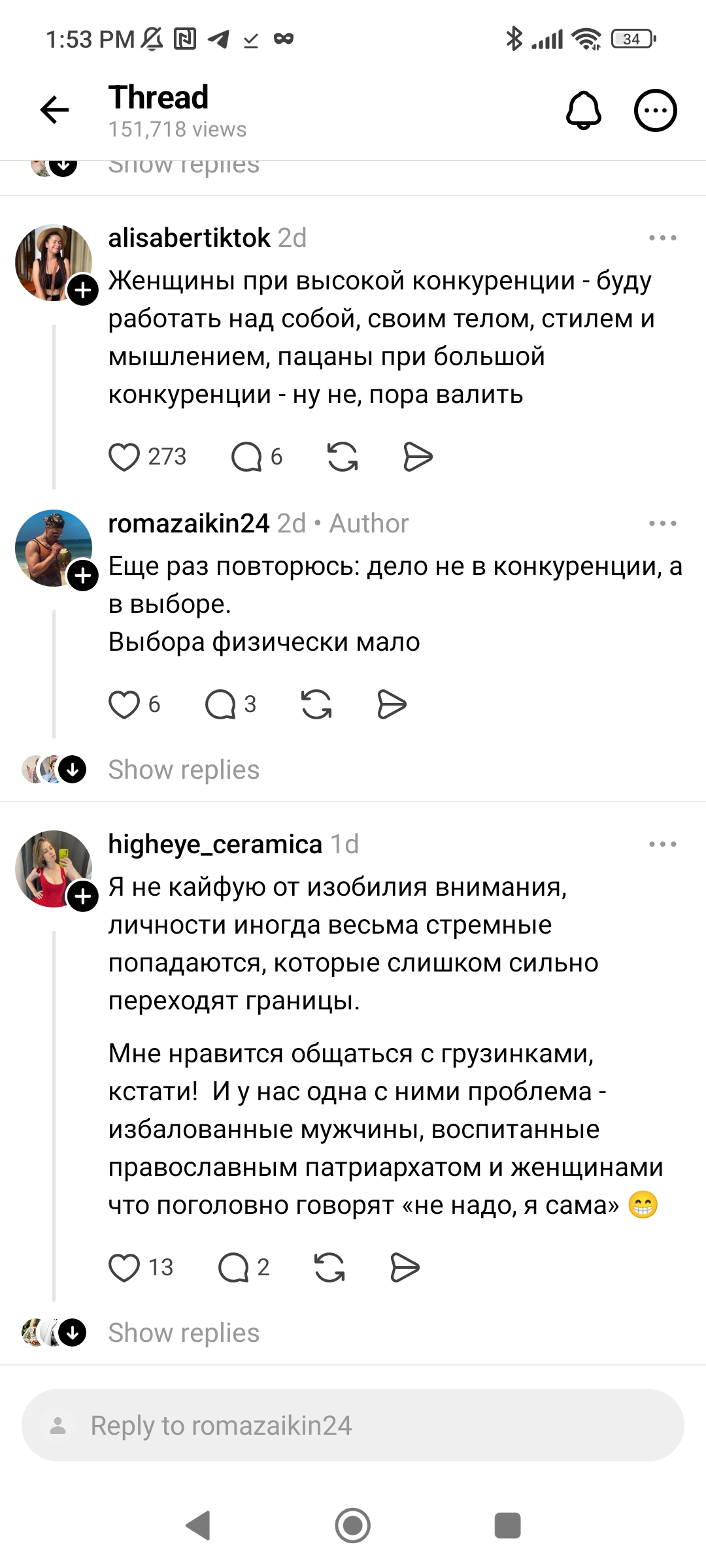Open thread notifications bell
This screenshot has width=706, height=1568.
583,110
